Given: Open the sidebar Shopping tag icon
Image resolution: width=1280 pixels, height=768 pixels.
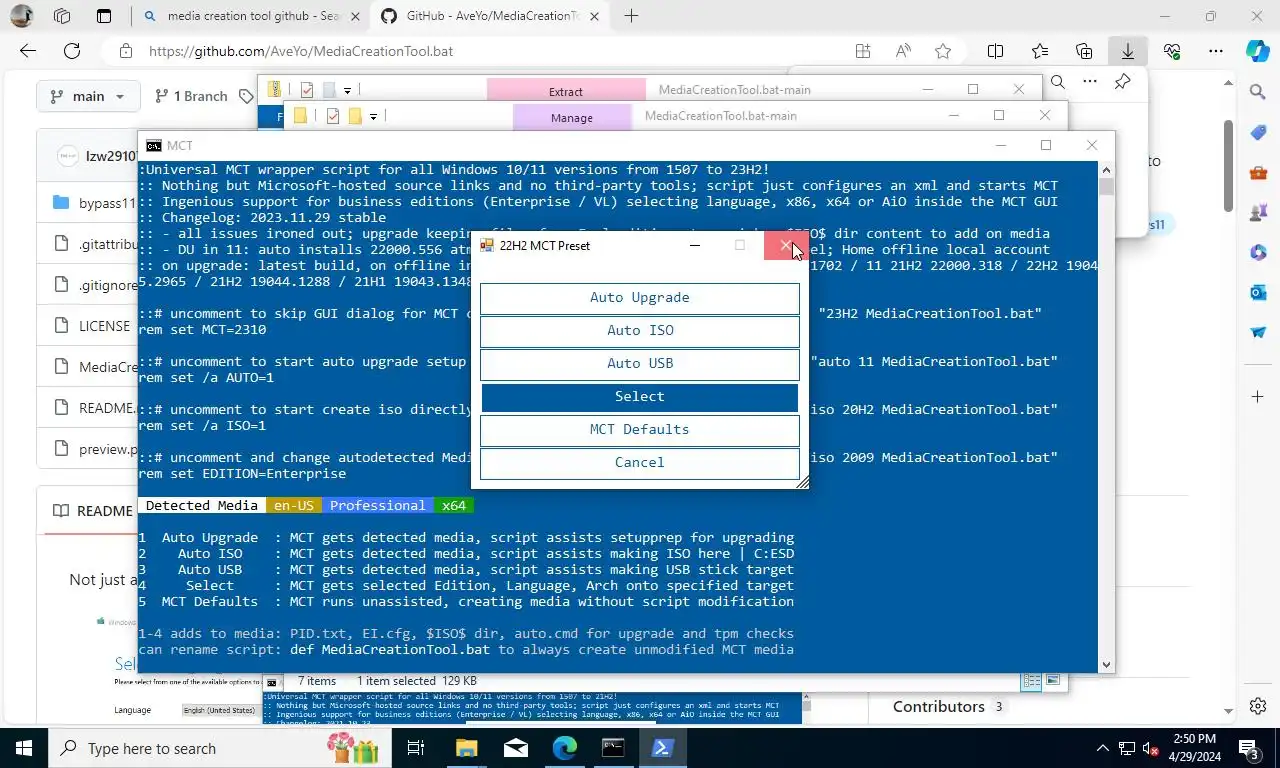Looking at the screenshot, I should (x=1258, y=133).
